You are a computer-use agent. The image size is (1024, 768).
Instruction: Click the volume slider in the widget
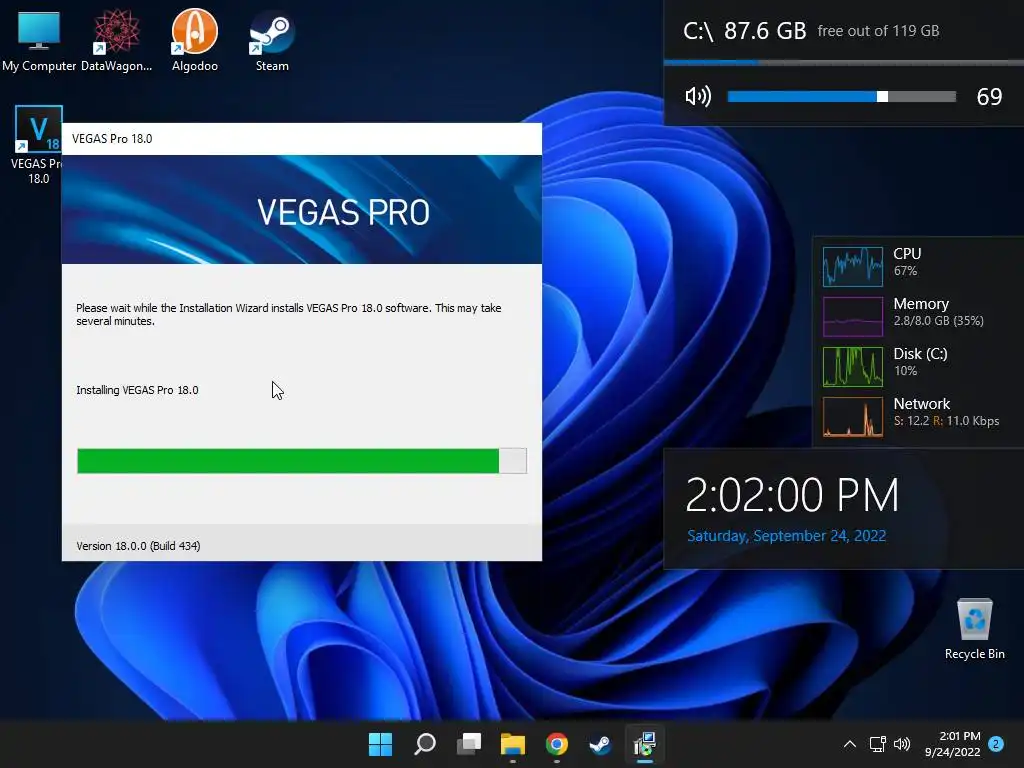point(841,97)
